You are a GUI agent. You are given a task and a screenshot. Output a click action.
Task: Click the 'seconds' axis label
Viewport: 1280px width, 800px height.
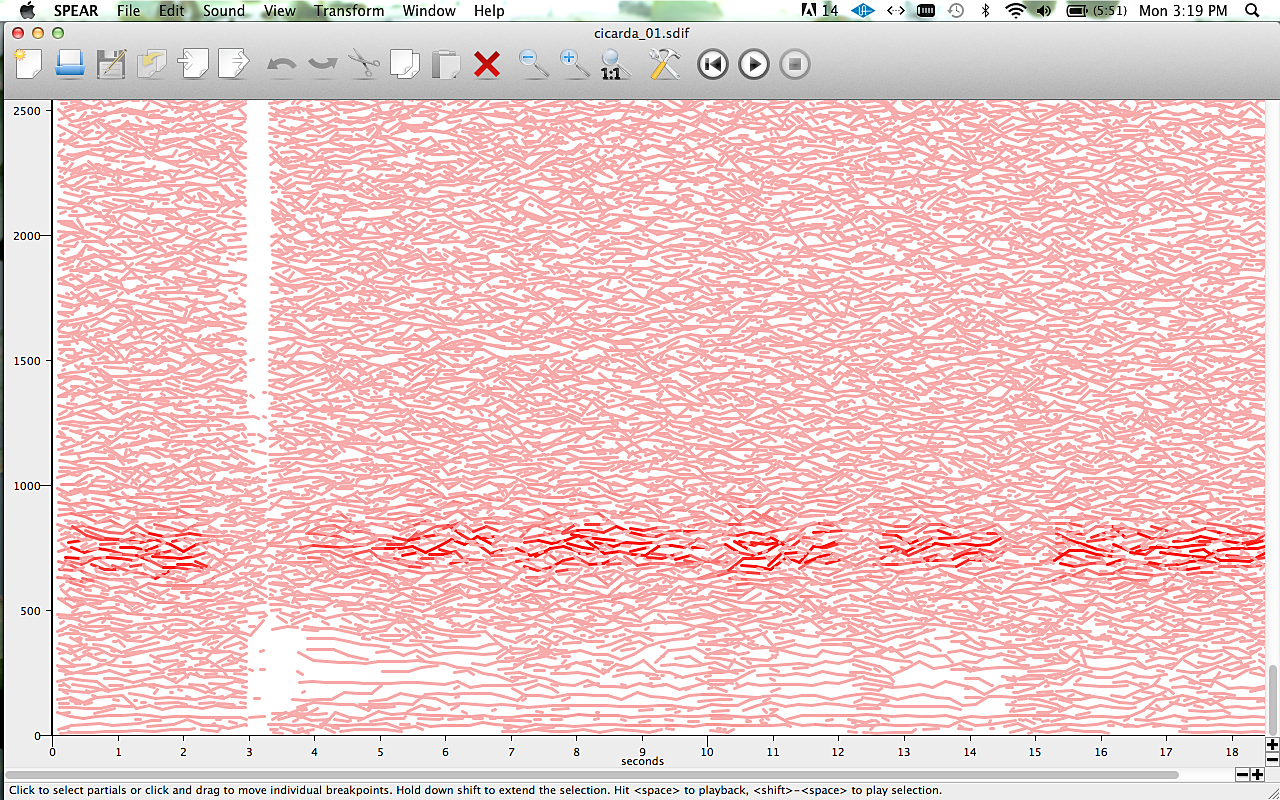tap(642, 762)
